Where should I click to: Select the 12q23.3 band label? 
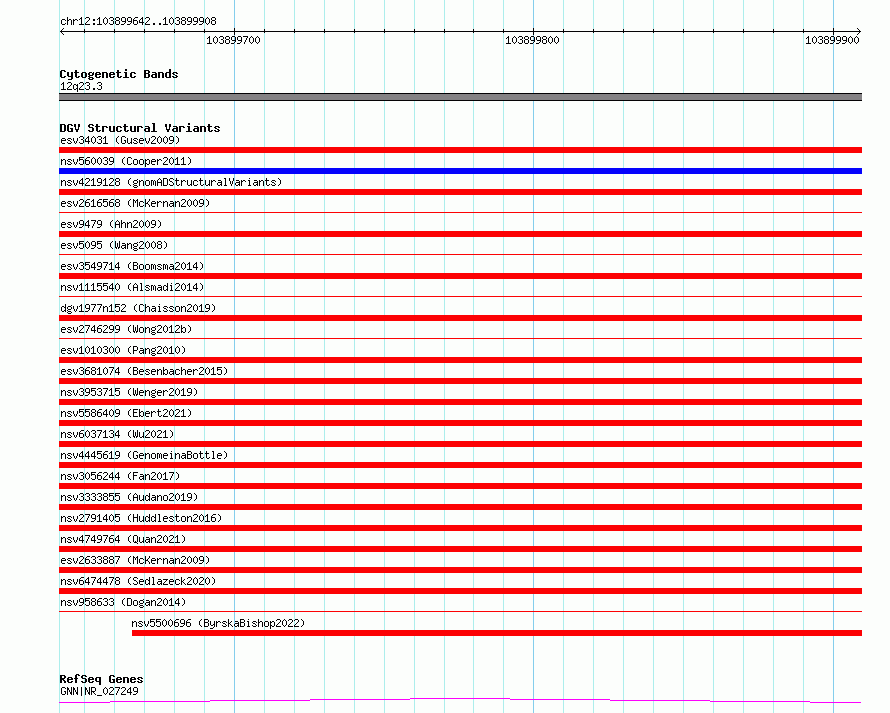[x=81, y=86]
